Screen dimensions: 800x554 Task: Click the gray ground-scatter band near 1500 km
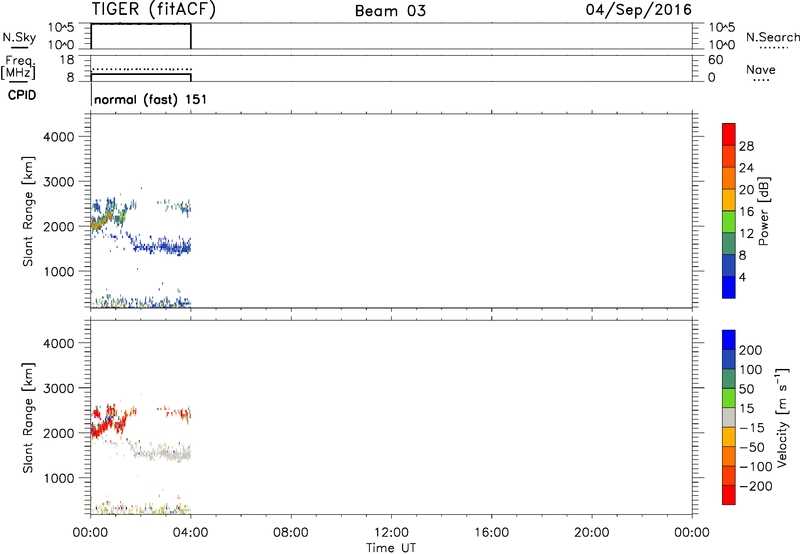tap(162, 453)
